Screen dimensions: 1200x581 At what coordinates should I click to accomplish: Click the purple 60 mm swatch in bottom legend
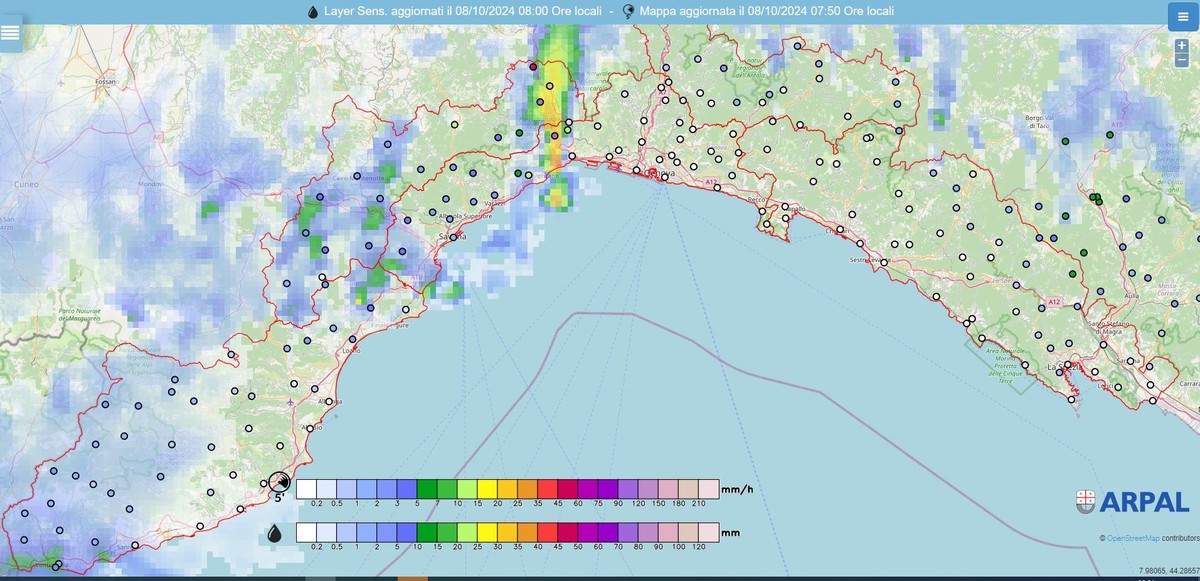[x=607, y=532]
